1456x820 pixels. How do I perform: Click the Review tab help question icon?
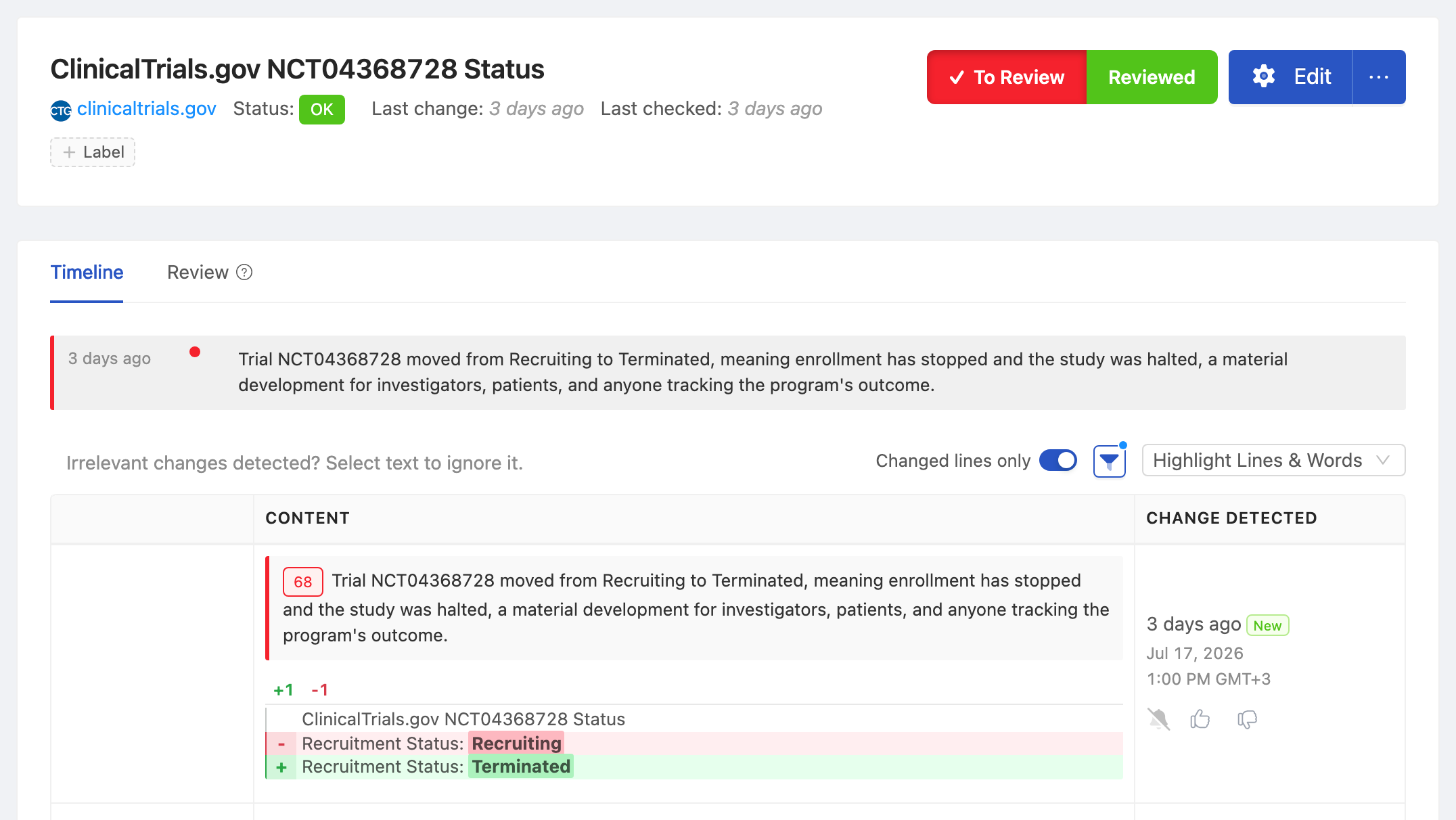(x=244, y=272)
